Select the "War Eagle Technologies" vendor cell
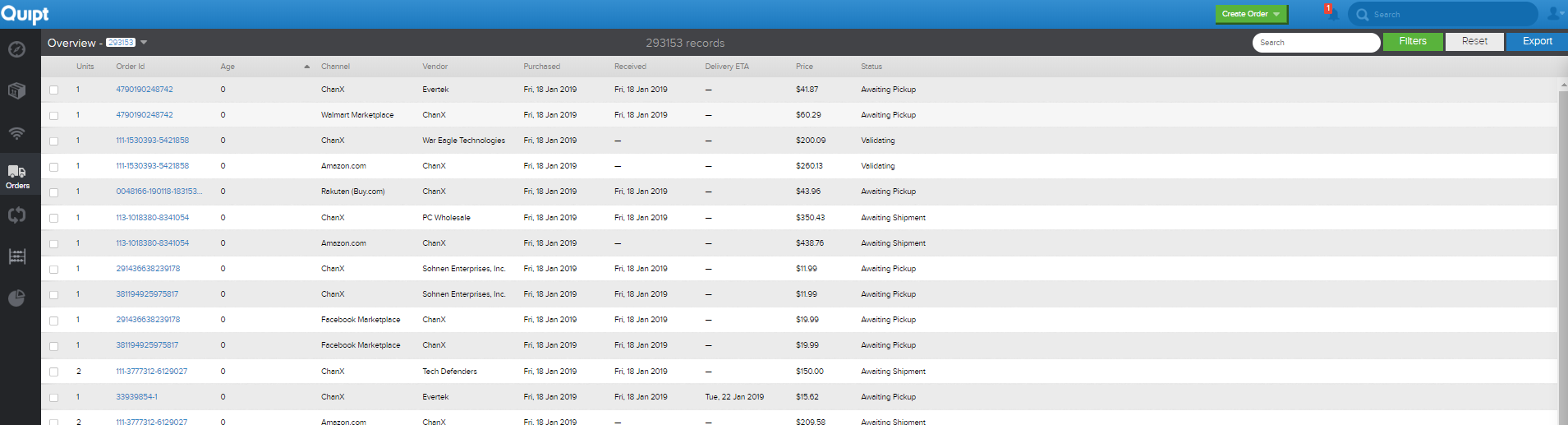The width and height of the screenshot is (1568, 425). (x=463, y=141)
